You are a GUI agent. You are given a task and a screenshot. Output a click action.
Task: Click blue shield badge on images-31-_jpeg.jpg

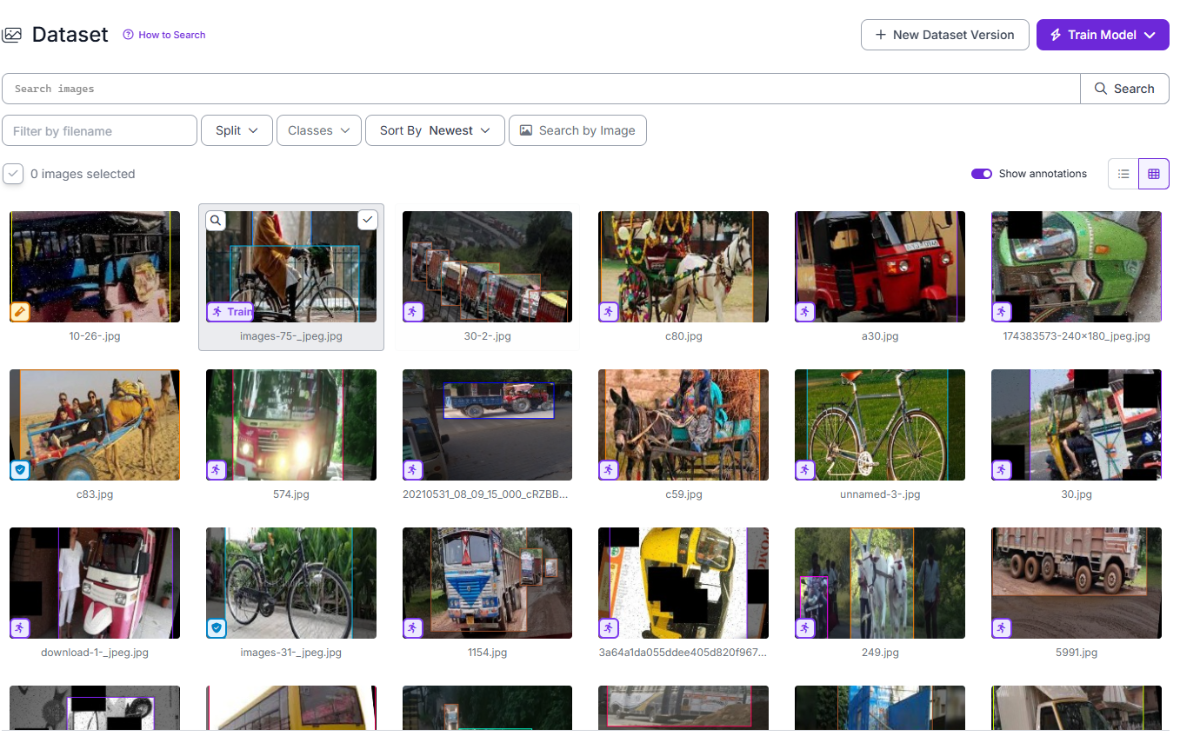click(216, 628)
